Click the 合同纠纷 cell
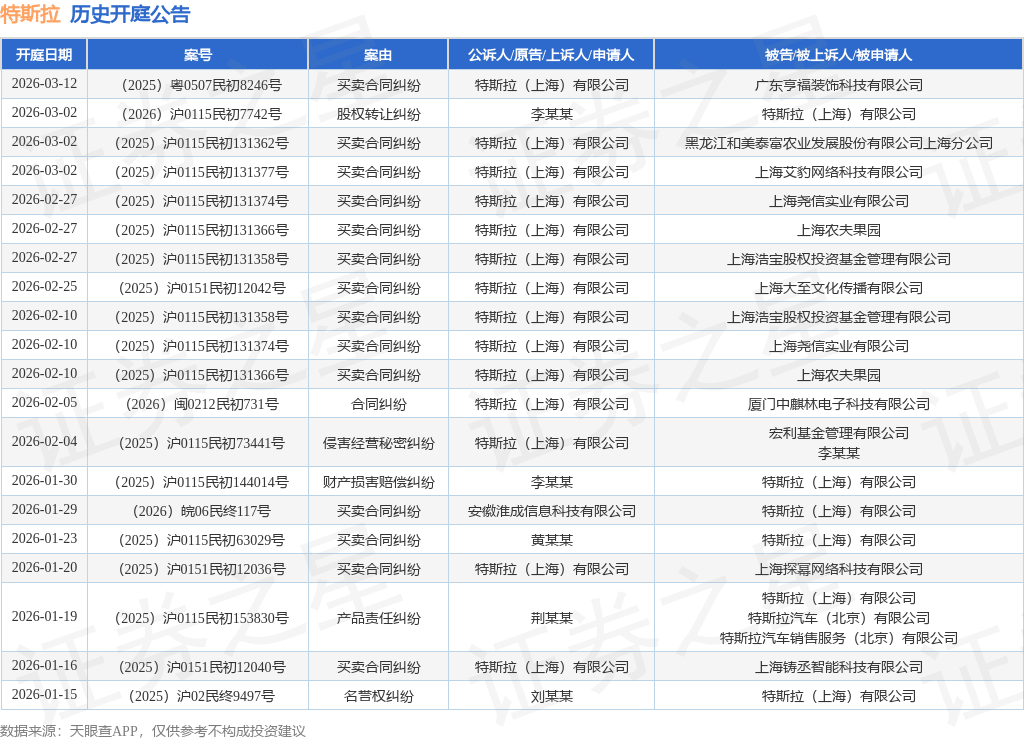Viewport: 1024px width, 740px height. tap(378, 404)
